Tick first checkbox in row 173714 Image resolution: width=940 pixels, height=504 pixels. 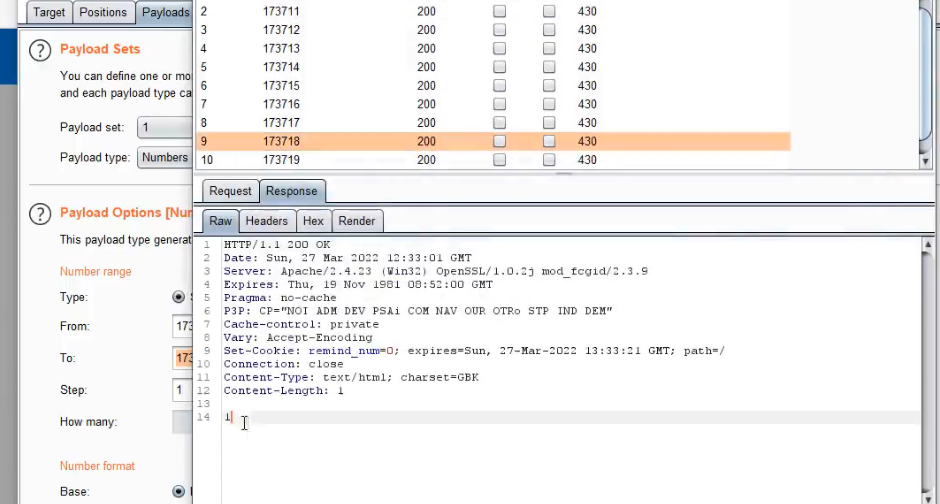click(499, 67)
